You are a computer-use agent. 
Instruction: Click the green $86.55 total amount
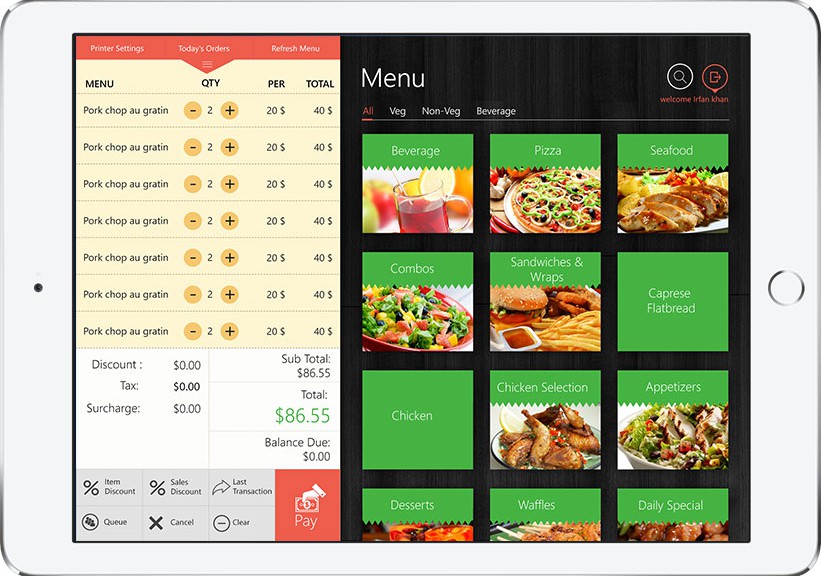(x=303, y=416)
